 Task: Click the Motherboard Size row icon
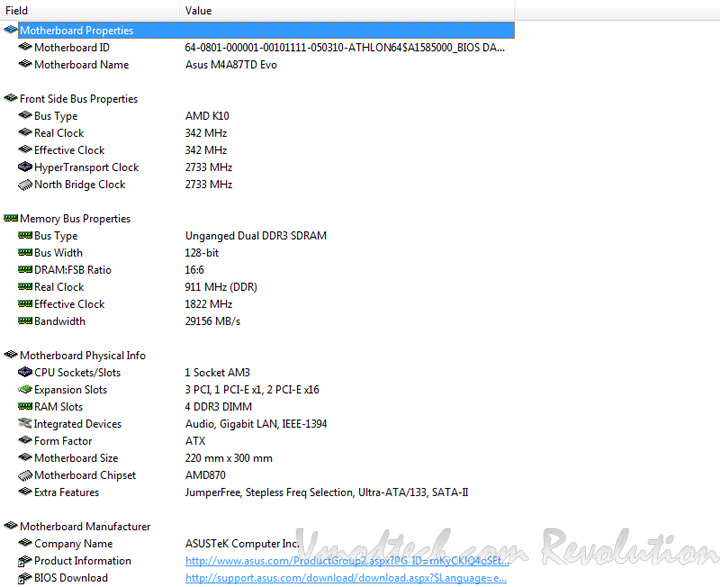(25, 457)
